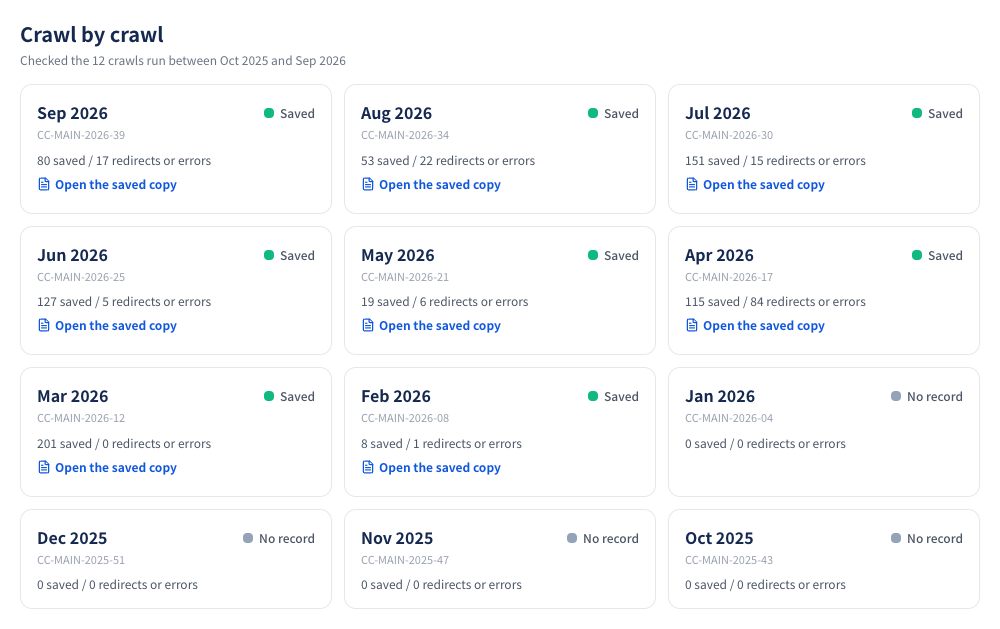Click crawl ID 'CC-MAIN-2026-04'
Screen dimensions: 1000x629
729,418
